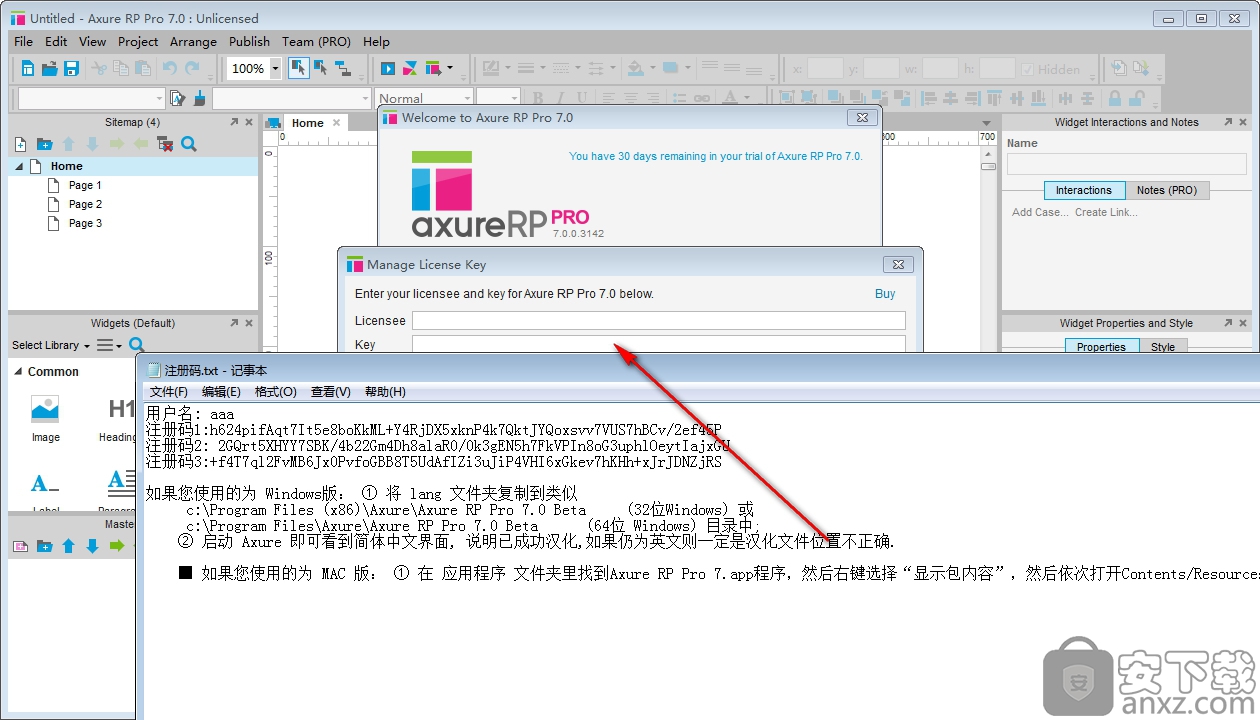
Task: Click the Add Case... link
Action: pos(1040,212)
